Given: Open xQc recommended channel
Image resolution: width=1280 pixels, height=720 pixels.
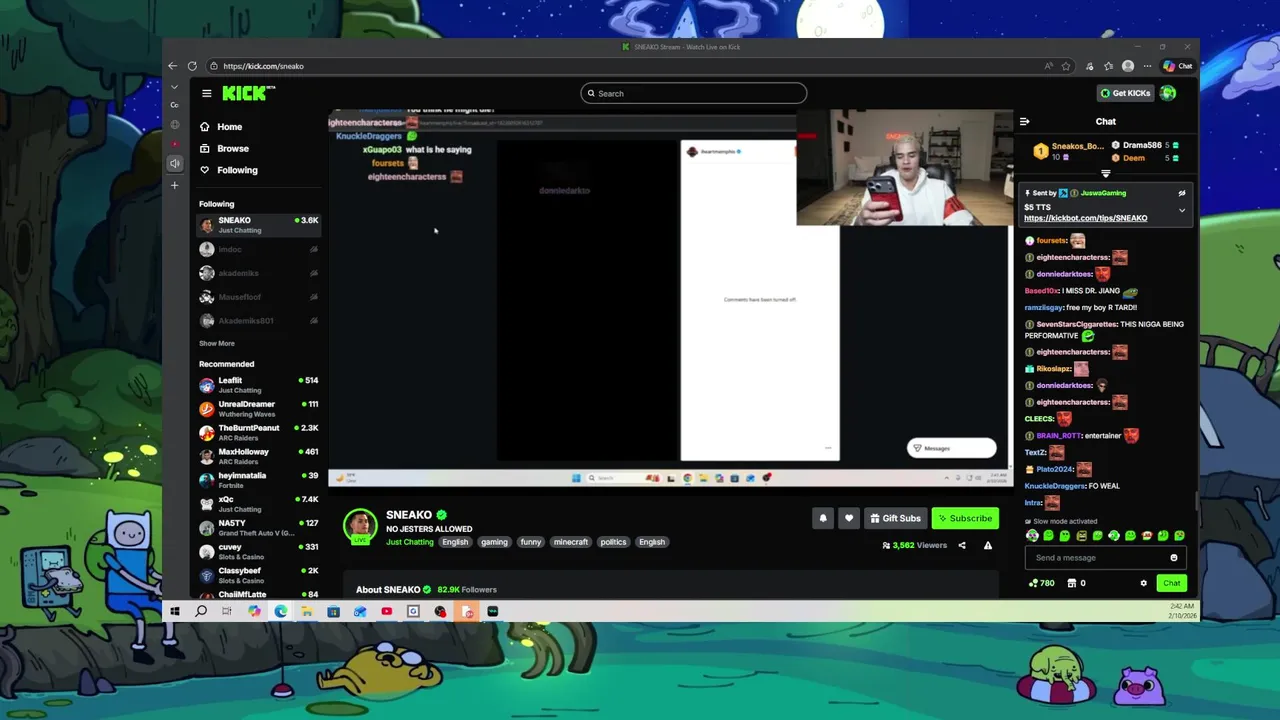Looking at the screenshot, I should pyautogui.click(x=258, y=504).
